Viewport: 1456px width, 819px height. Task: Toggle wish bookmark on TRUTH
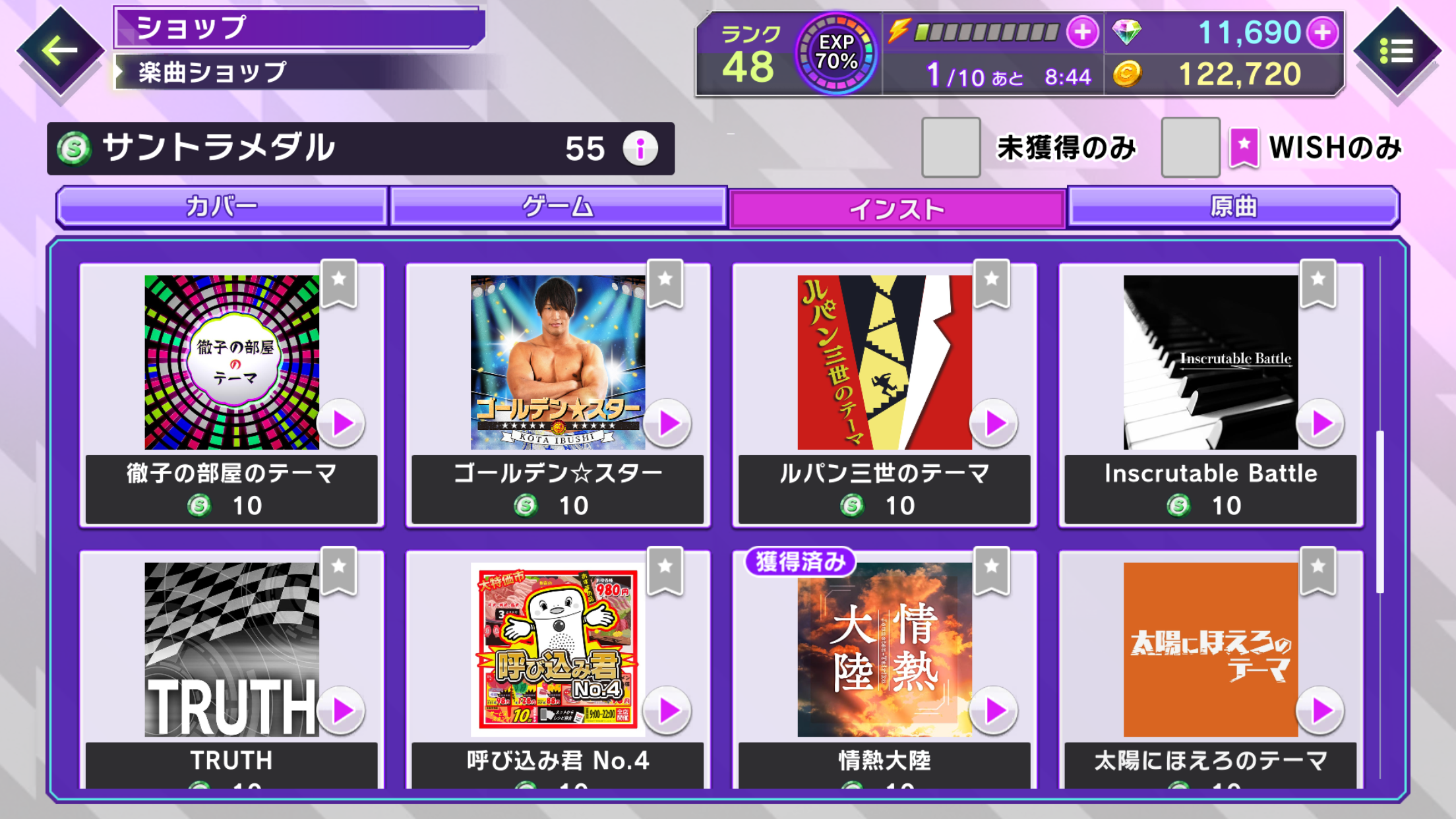coord(339,571)
